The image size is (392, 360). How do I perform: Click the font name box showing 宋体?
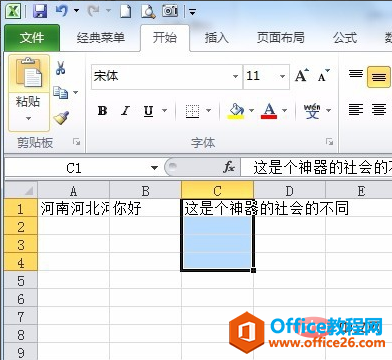(x=162, y=76)
